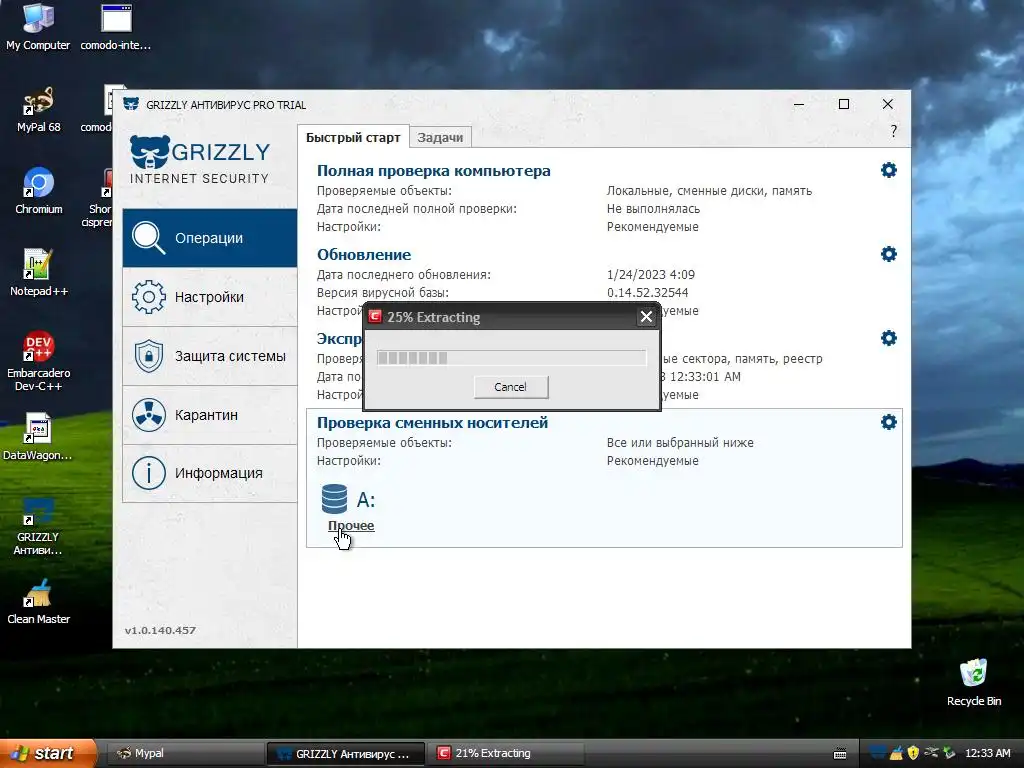The image size is (1024, 768).
Task: Click the last update date 1/24/2023 4:09
Action: [x=650, y=274]
